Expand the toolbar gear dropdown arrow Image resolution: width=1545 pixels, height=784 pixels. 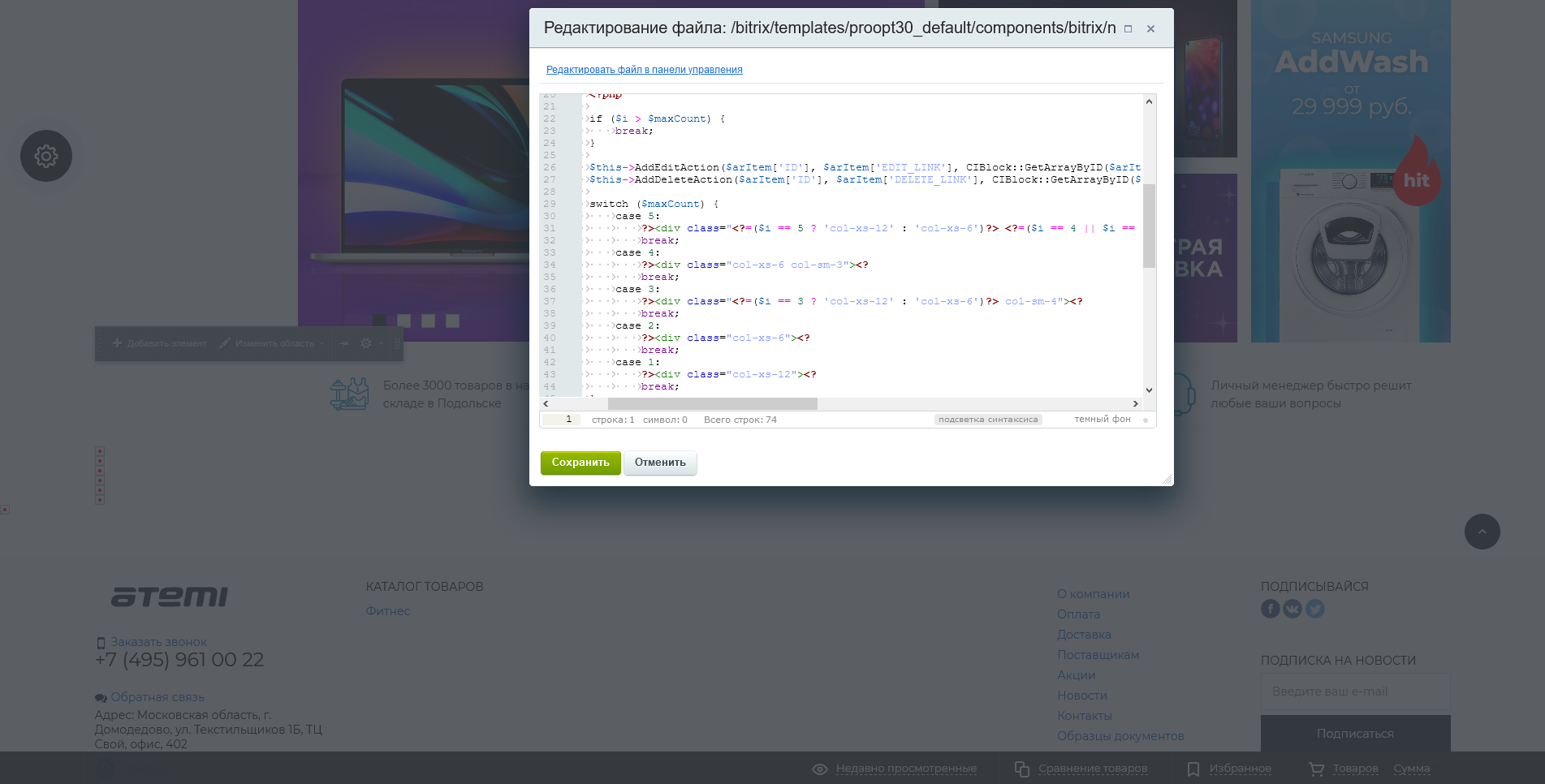tap(381, 343)
